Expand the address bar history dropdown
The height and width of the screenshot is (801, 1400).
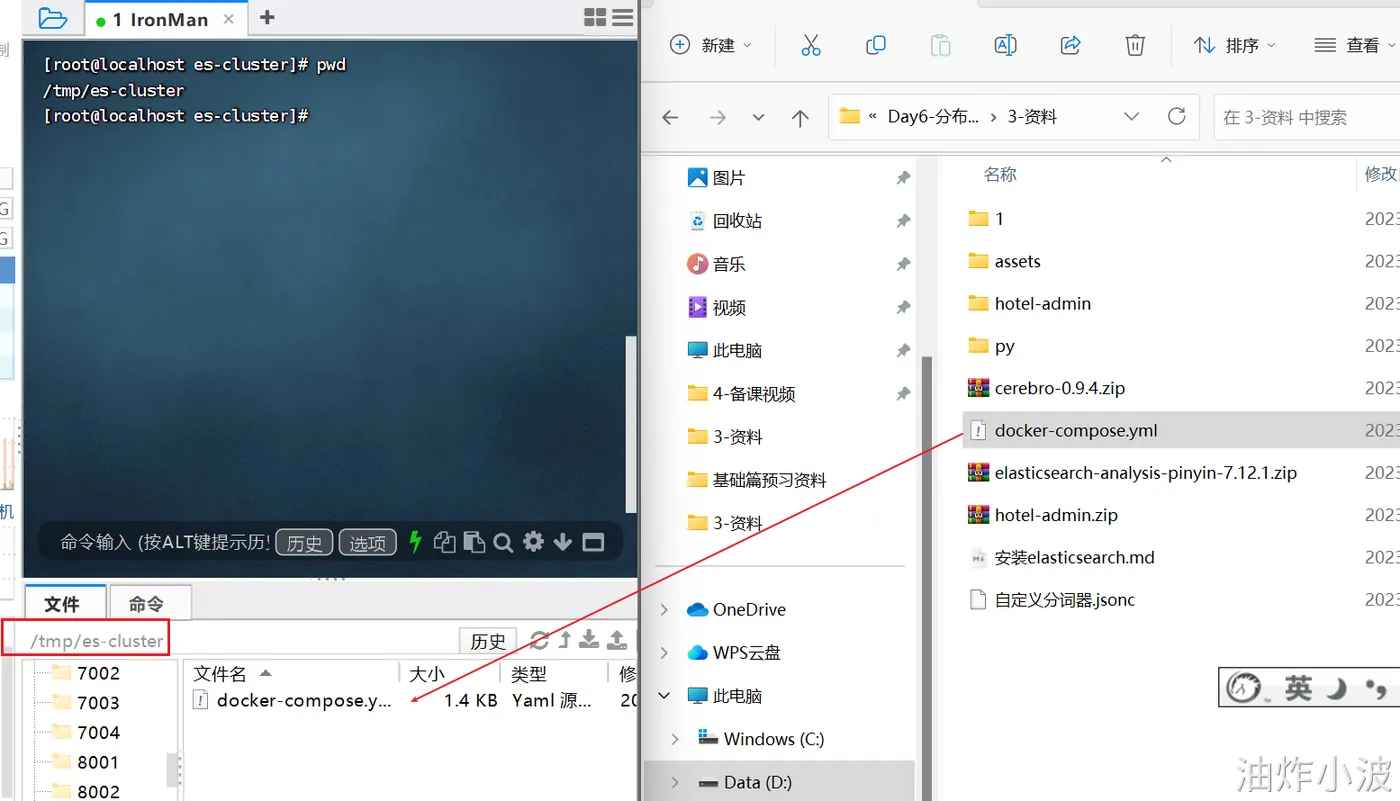point(1131,116)
